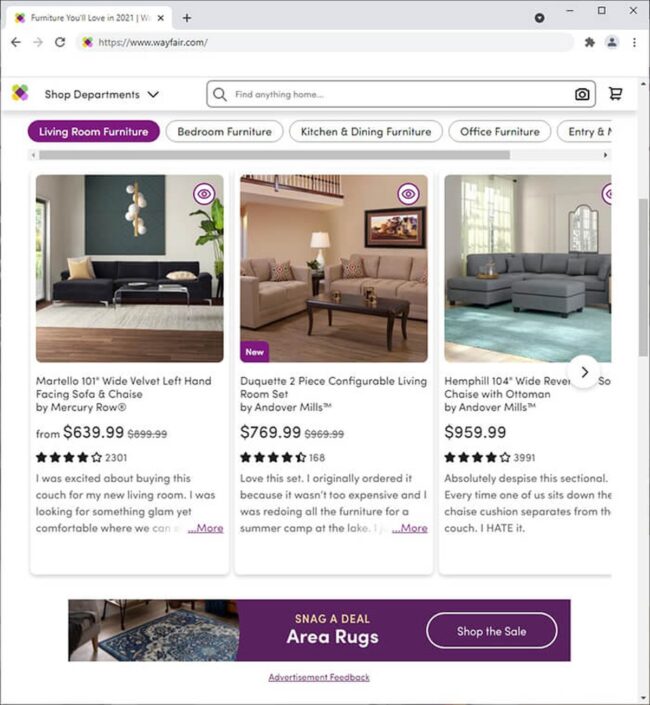Reload the page with refresh icon
This screenshot has height=705, width=650.
60,42
